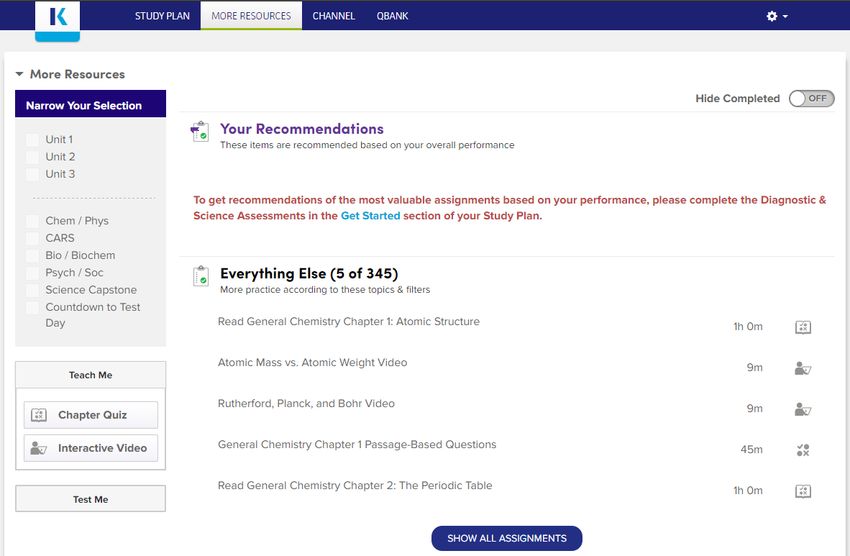Filter by Interactive Video

point(91,448)
